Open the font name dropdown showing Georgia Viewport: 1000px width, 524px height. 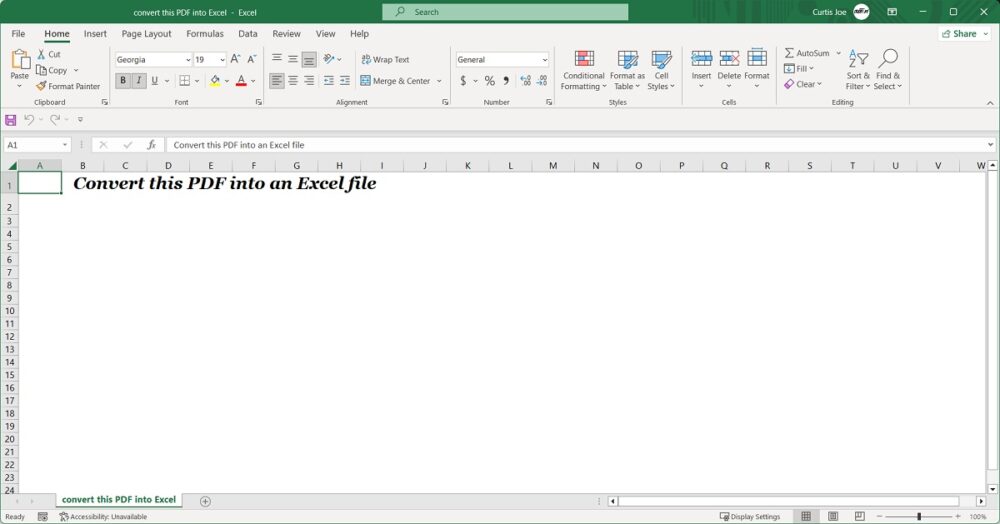coord(187,60)
